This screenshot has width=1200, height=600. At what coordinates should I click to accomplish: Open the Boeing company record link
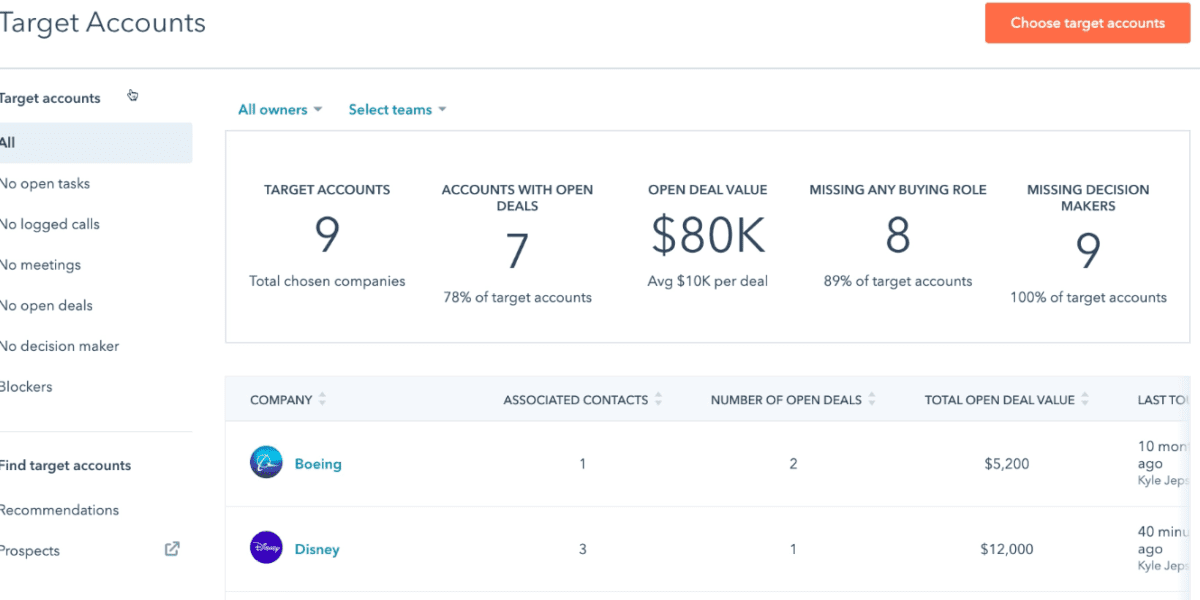click(x=317, y=463)
